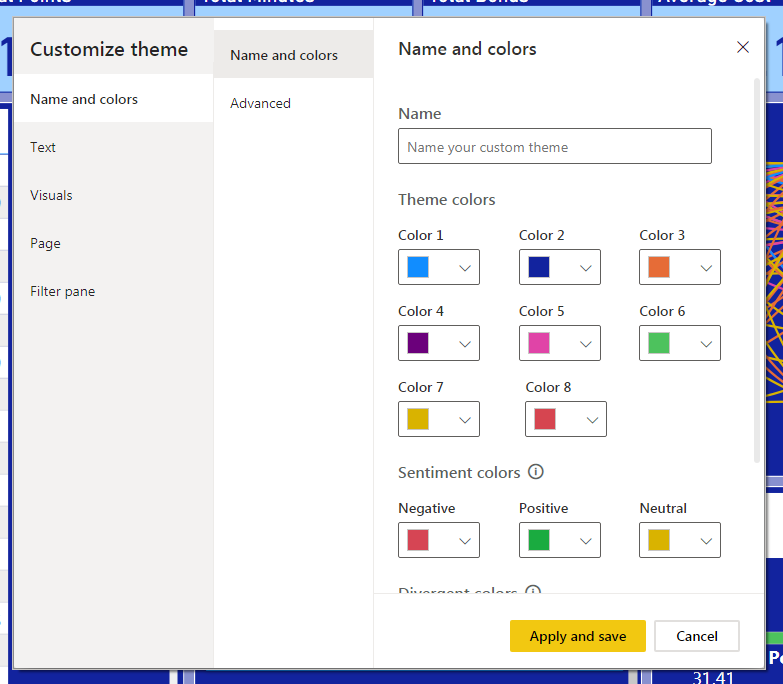Open the Name and colors section in left sidebar
The width and height of the screenshot is (783, 684).
pos(114,99)
